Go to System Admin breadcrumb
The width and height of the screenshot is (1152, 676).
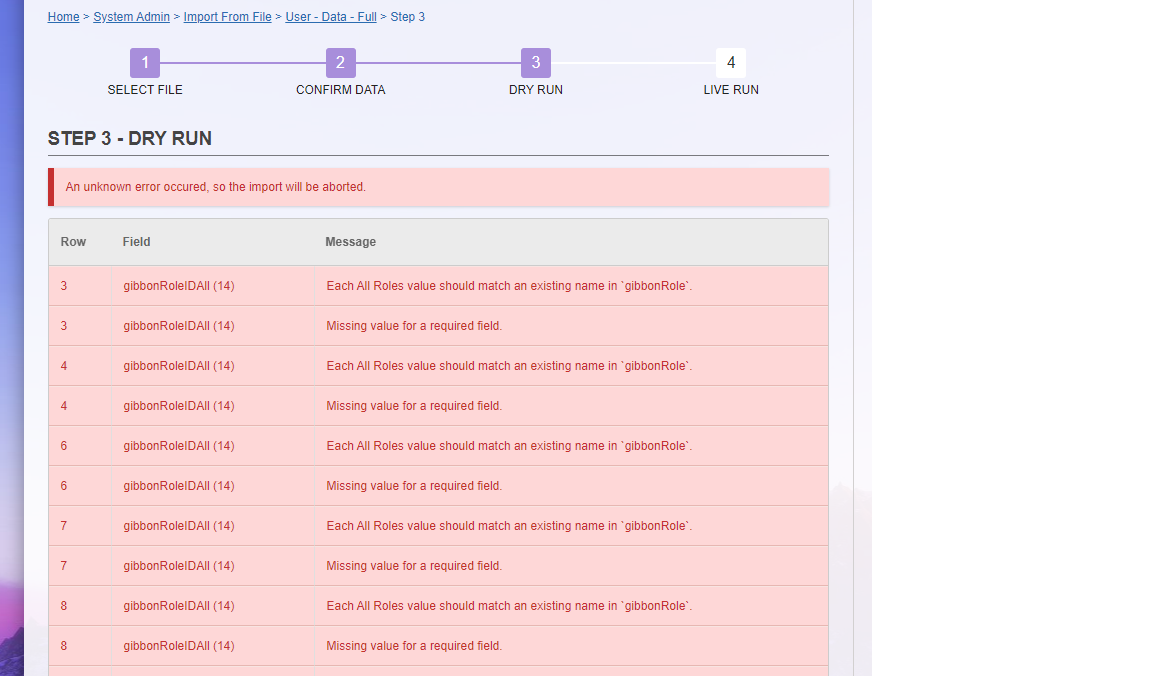(x=132, y=17)
